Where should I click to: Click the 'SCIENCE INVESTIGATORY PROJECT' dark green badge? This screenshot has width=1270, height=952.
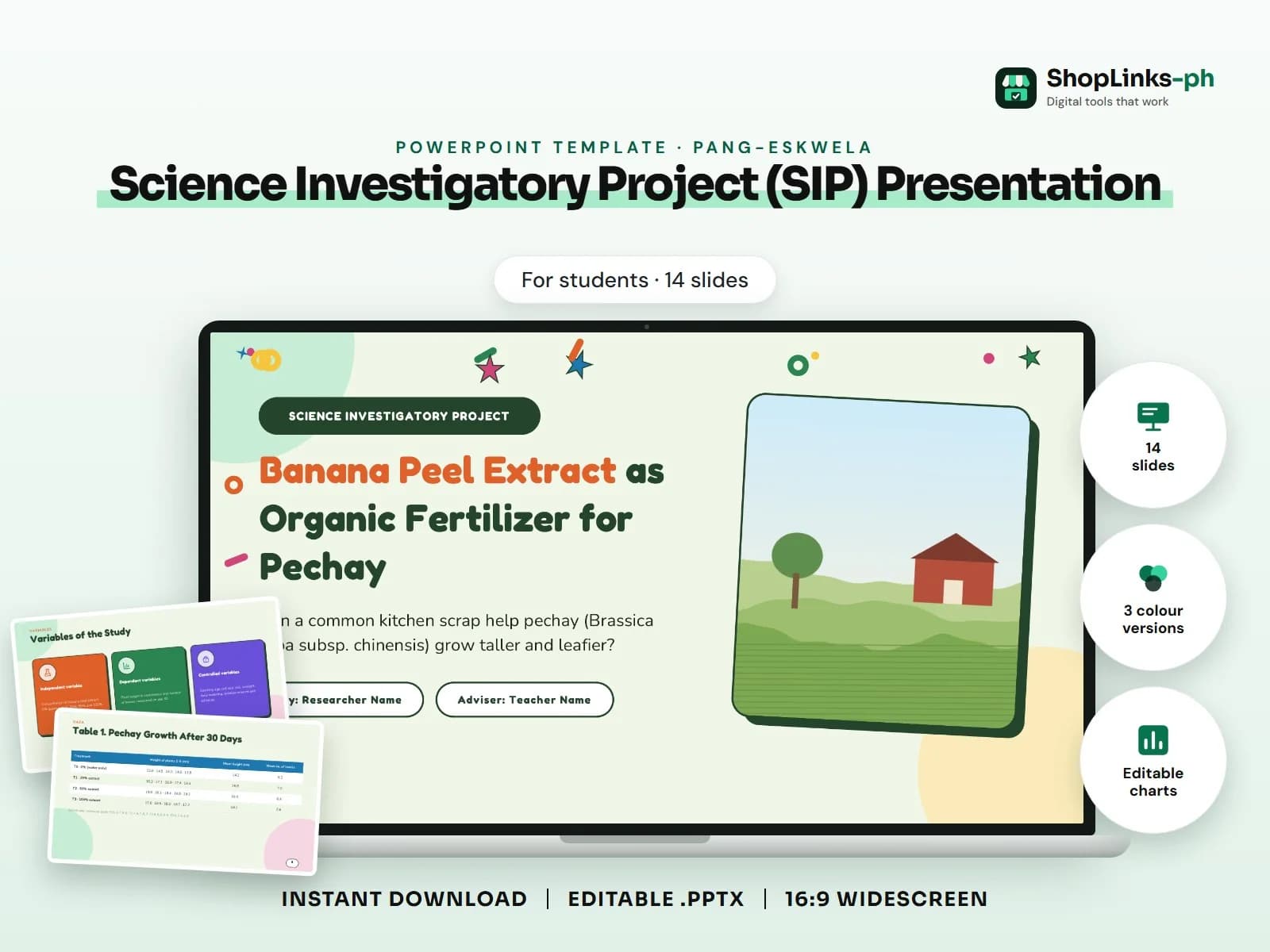point(399,416)
